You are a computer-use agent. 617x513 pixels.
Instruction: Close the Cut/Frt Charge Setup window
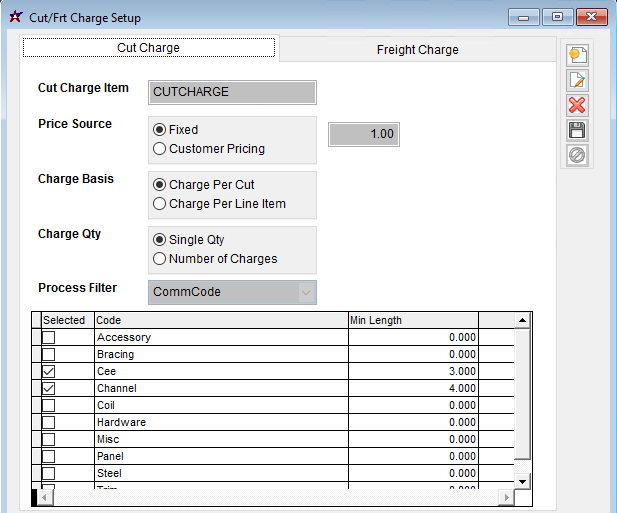(591, 17)
